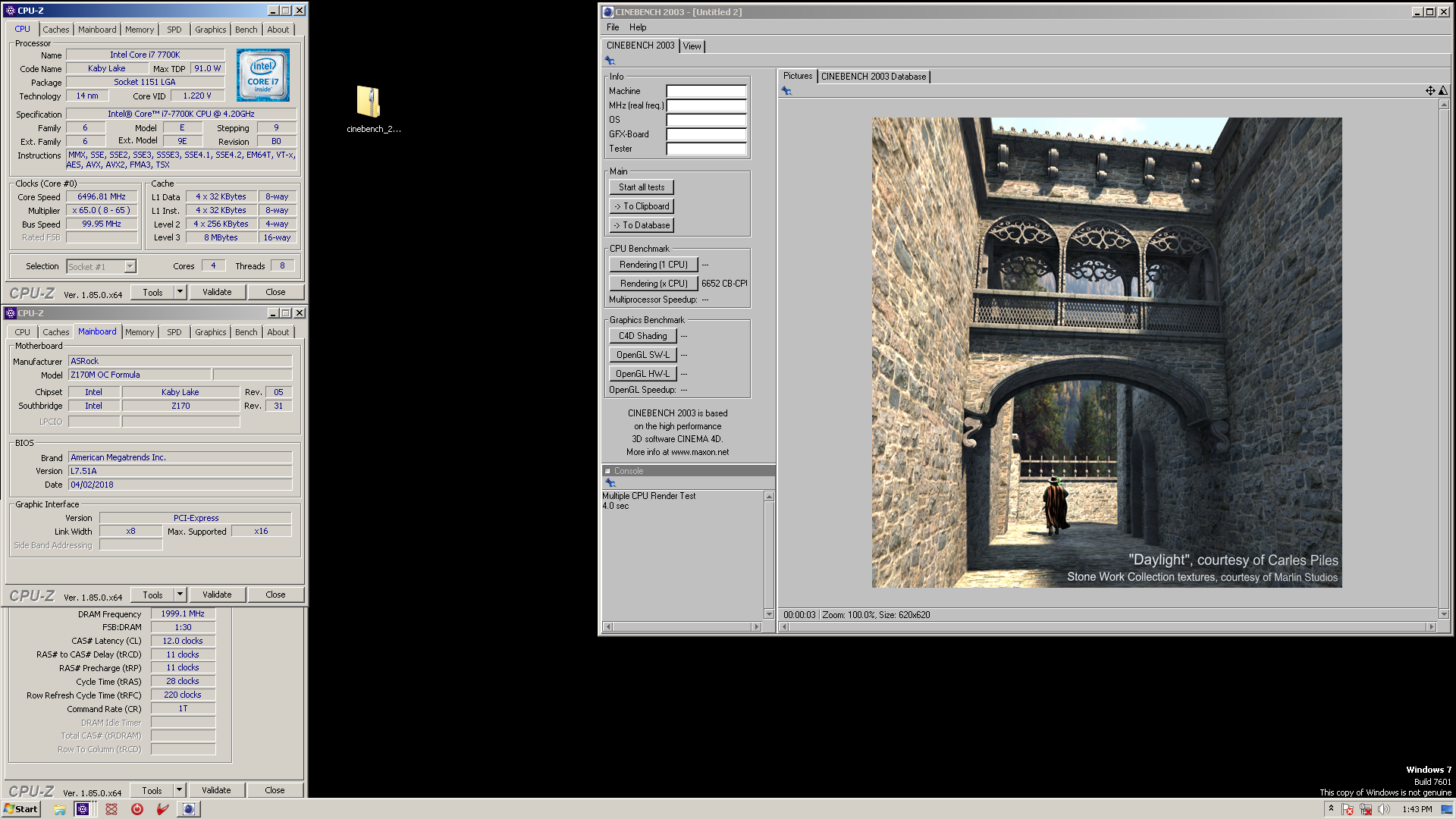Run Rendering (x CPU) benchmark
1456x819 pixels.
pos(654,284)
